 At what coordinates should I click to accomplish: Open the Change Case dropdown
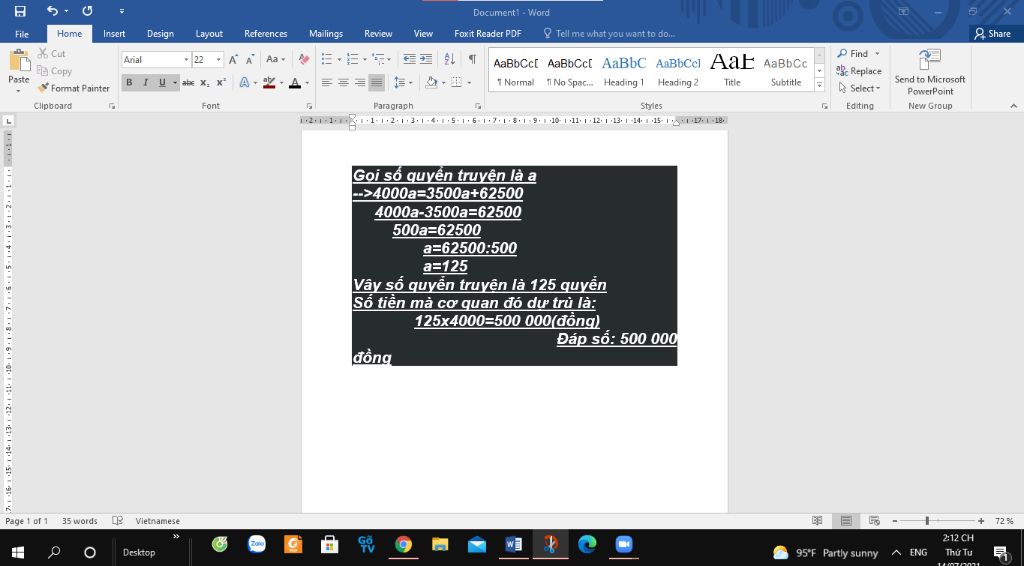click(276, 59)
